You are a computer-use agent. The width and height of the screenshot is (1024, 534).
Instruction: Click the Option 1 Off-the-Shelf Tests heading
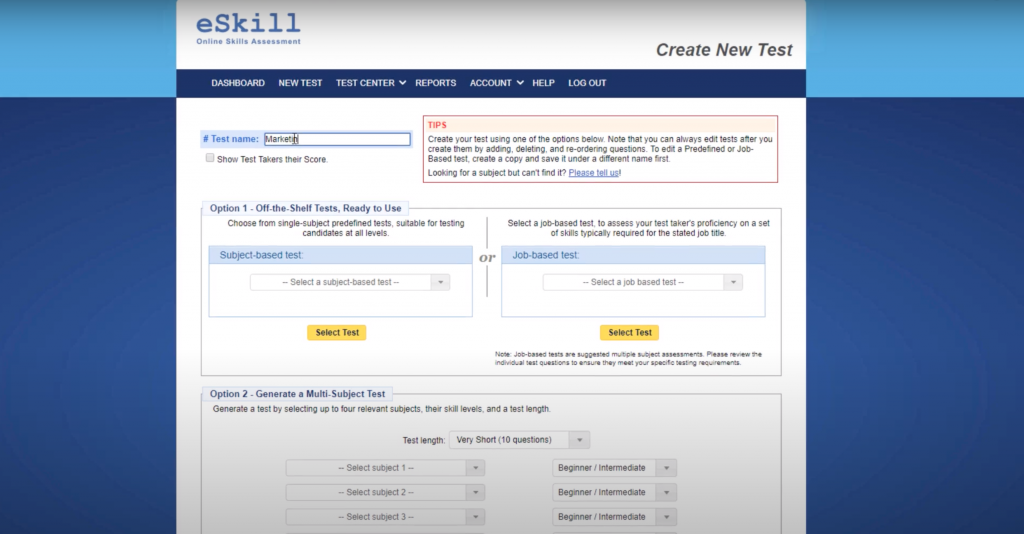click(x=306, y=208)
